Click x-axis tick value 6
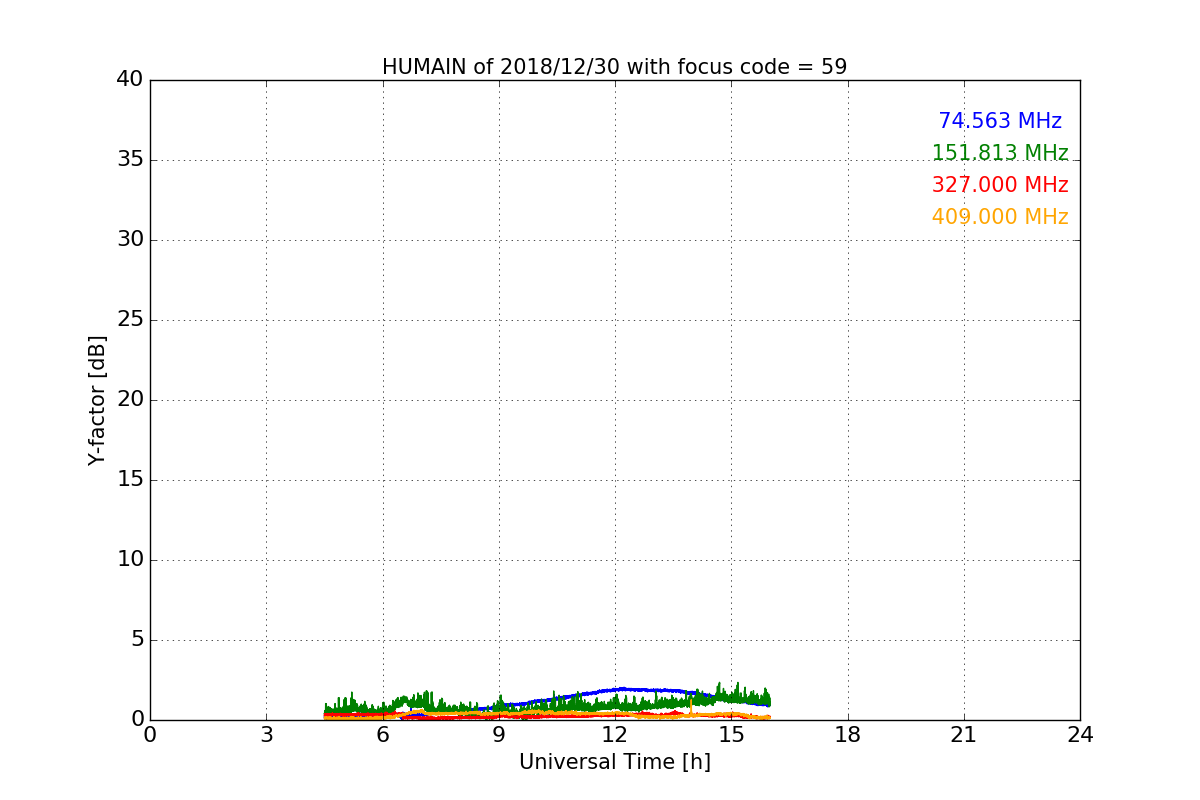 pyautogui.click(x=382, y=735)
